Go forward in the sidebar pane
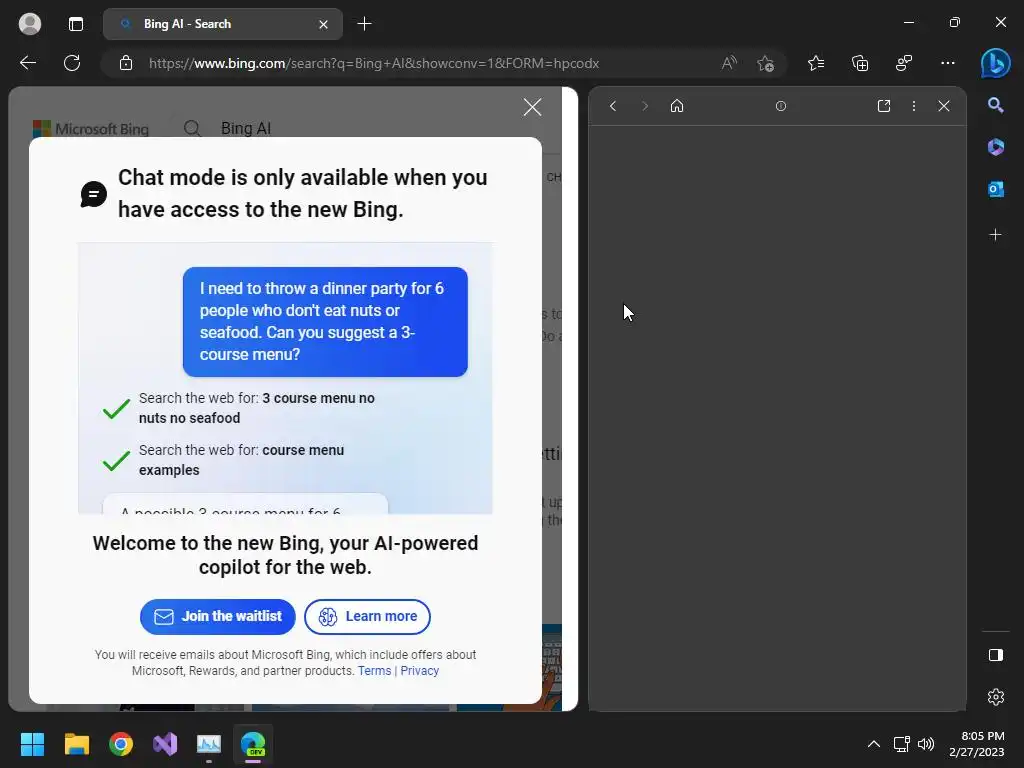 [645, 106]
